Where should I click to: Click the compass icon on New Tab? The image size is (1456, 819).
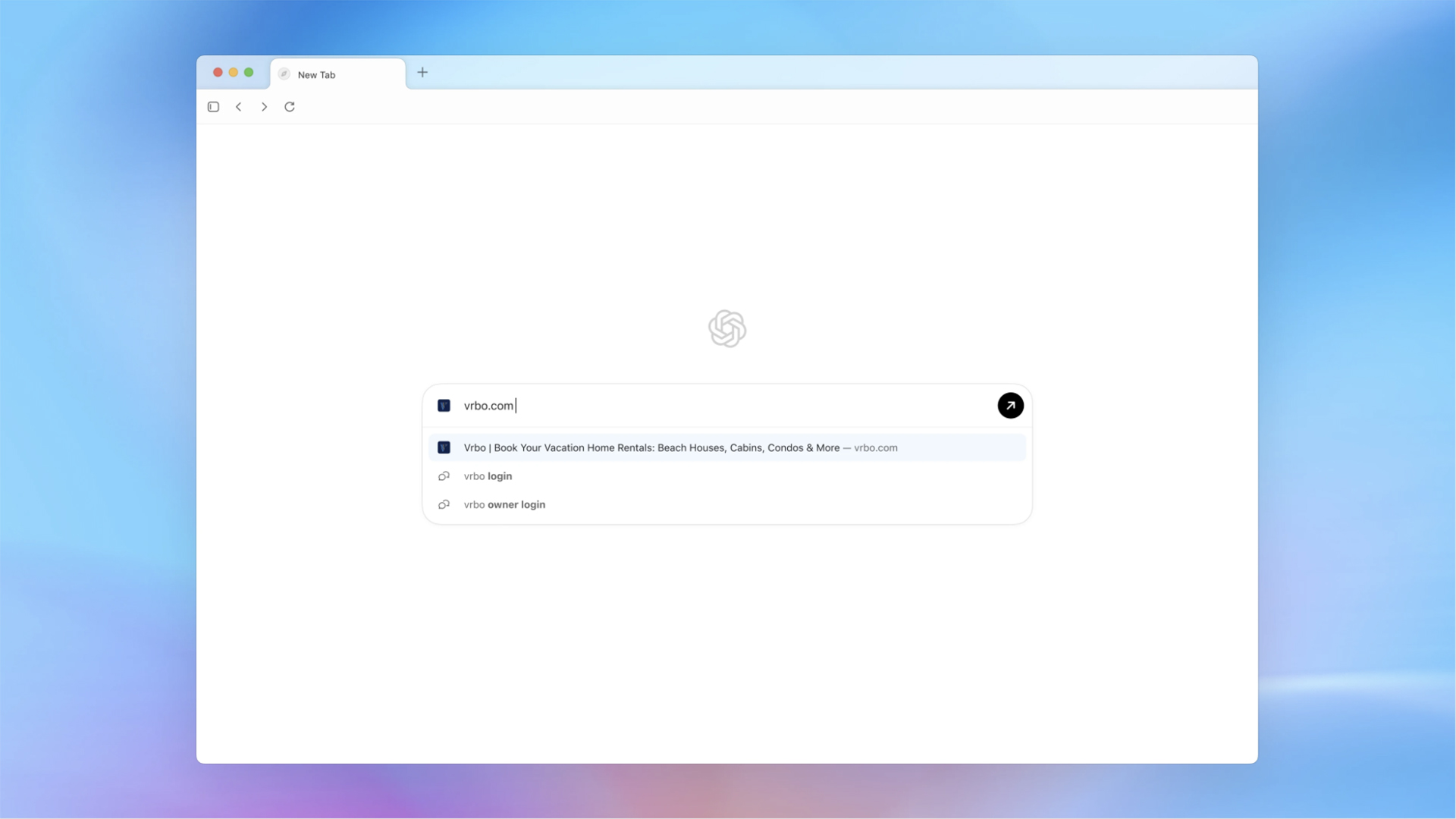(x=284, y=74)
